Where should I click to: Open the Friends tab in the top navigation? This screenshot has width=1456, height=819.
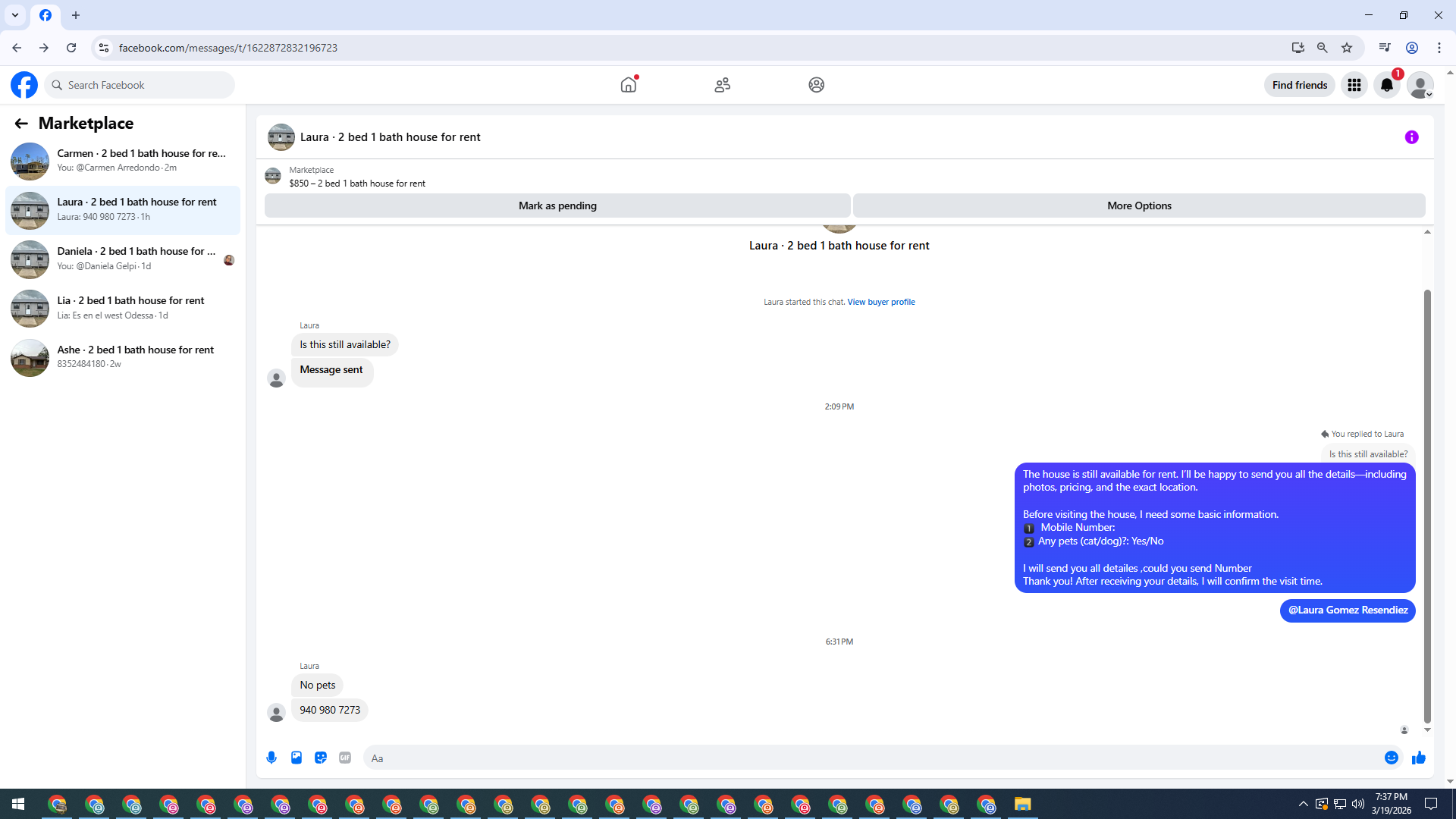tap(722, 85)
